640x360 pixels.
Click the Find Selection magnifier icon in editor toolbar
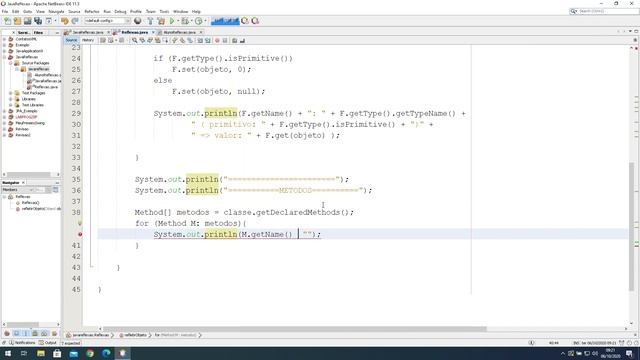coord(134,40)
